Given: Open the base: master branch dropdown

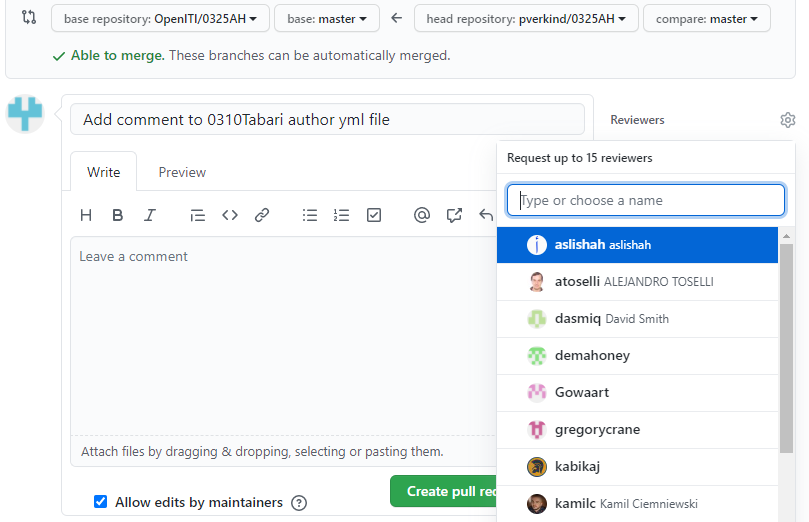Looking at the screenshot, I should tap(327, 19).
